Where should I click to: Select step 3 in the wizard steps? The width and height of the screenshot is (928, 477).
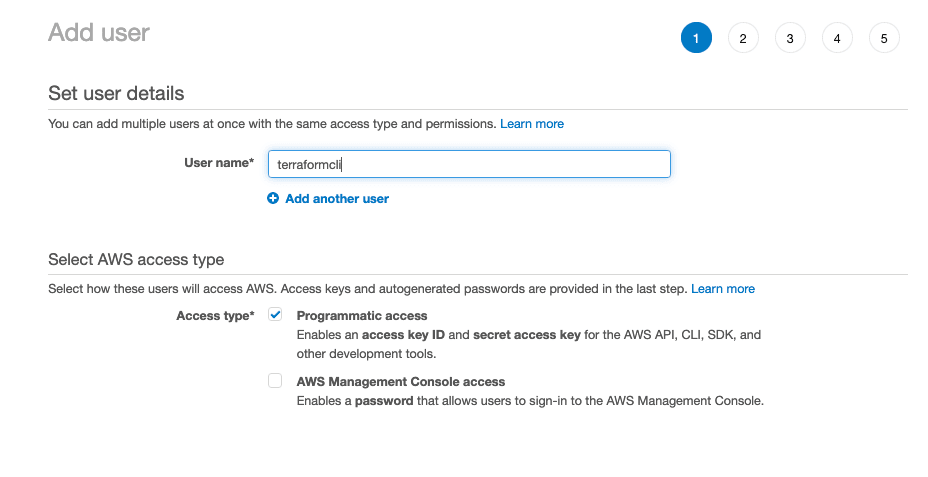coord(790,38)
